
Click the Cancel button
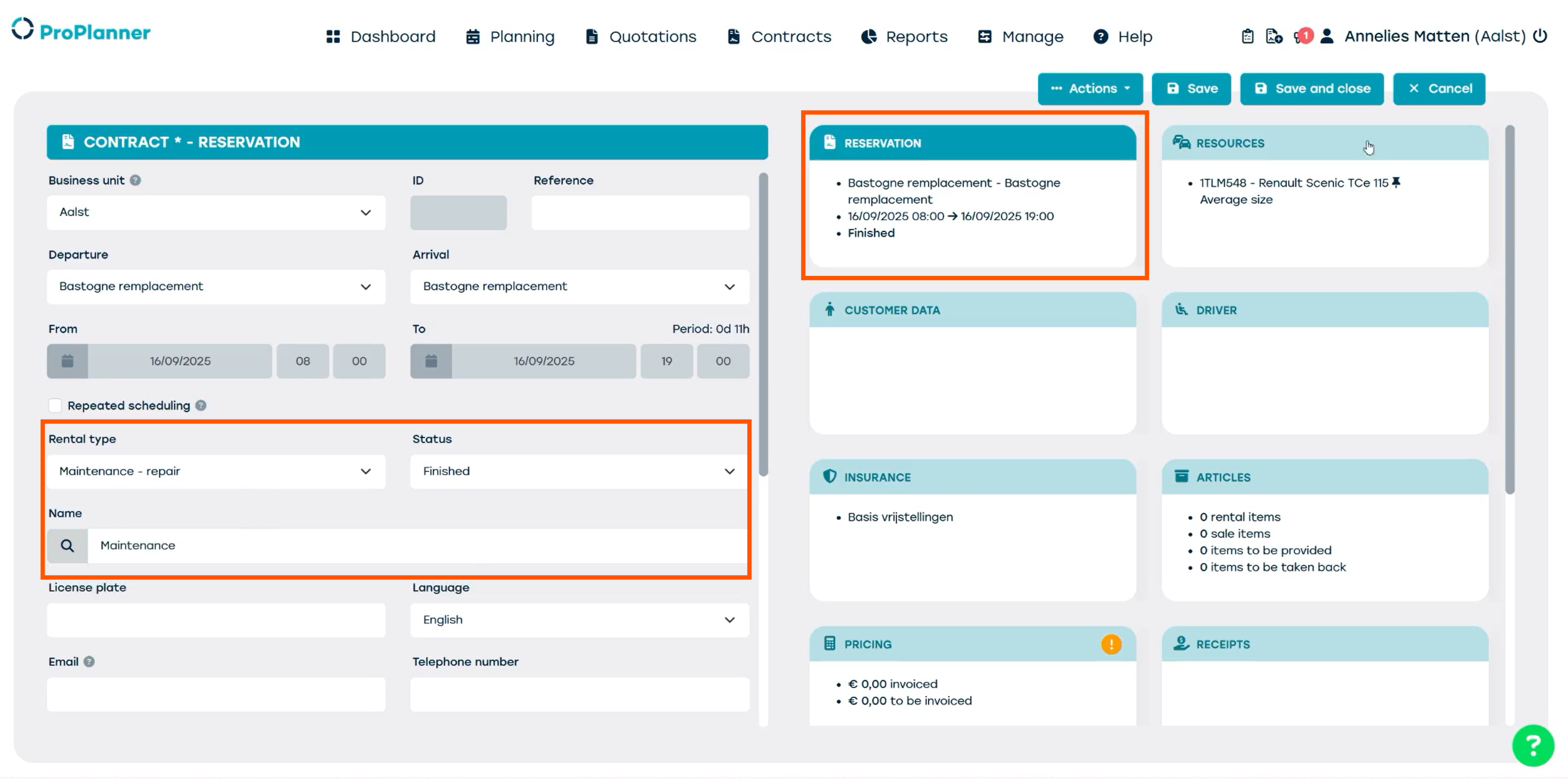pyautogui.click(x=1439, y=88)
